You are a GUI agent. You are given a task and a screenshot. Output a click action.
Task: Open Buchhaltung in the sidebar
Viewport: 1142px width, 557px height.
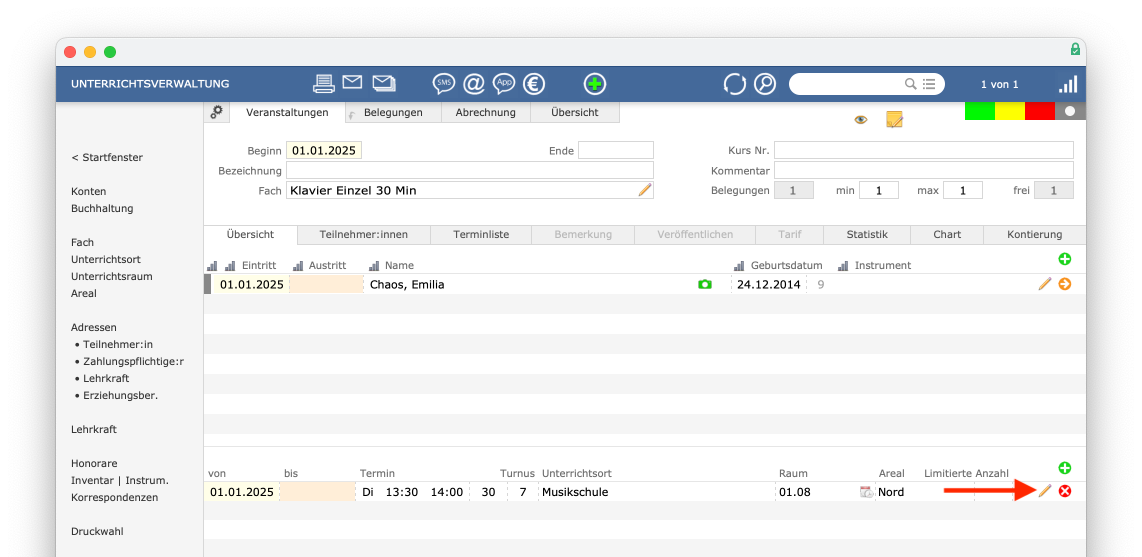102,208
